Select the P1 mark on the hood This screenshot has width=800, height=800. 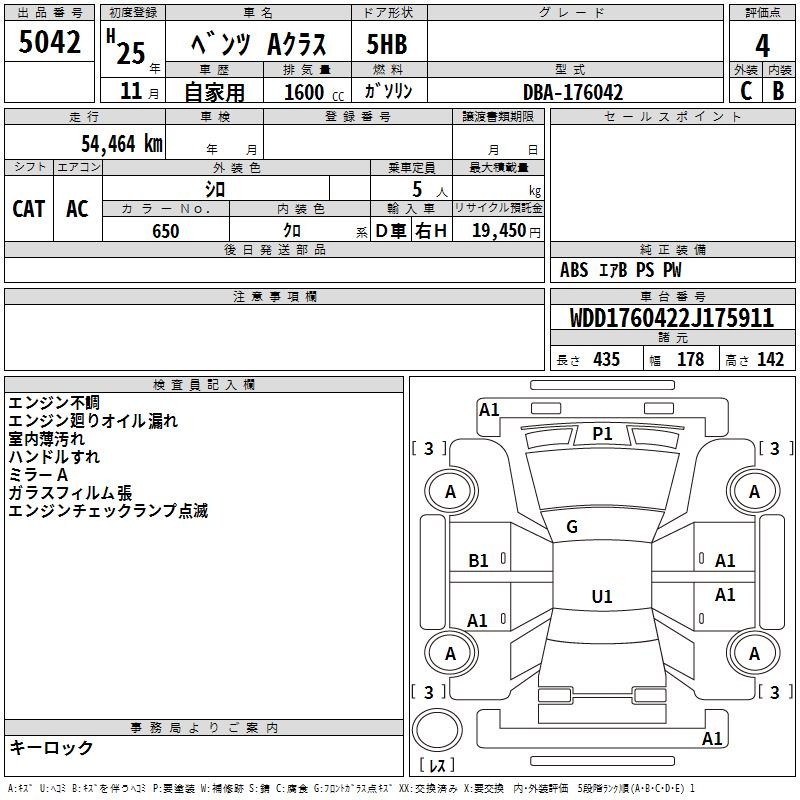[x=602, y=434]
